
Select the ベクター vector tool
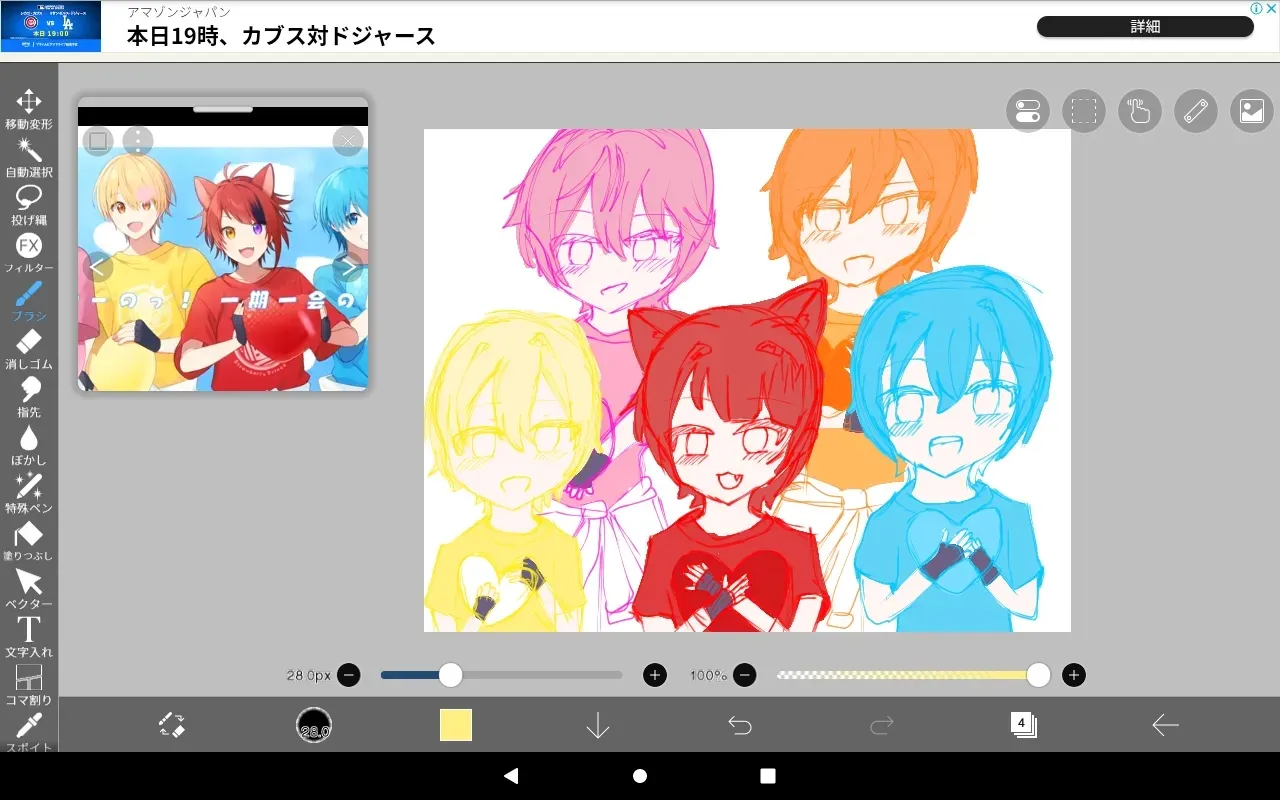tap(29, 589)
